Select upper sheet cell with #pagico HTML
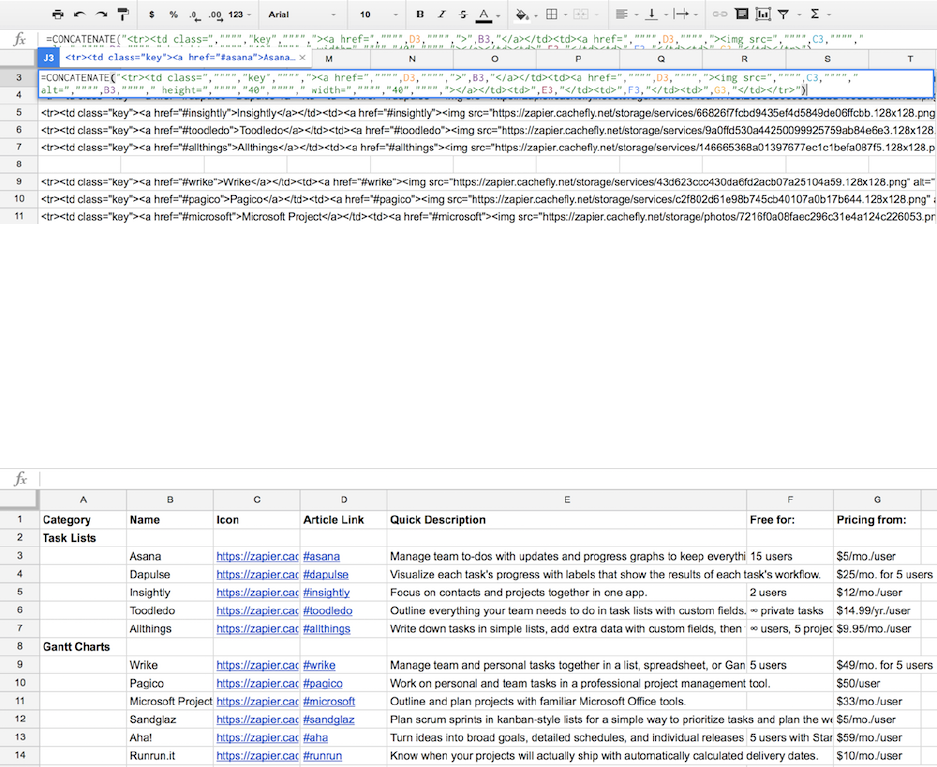937x767 pixels. coord(487,200)
